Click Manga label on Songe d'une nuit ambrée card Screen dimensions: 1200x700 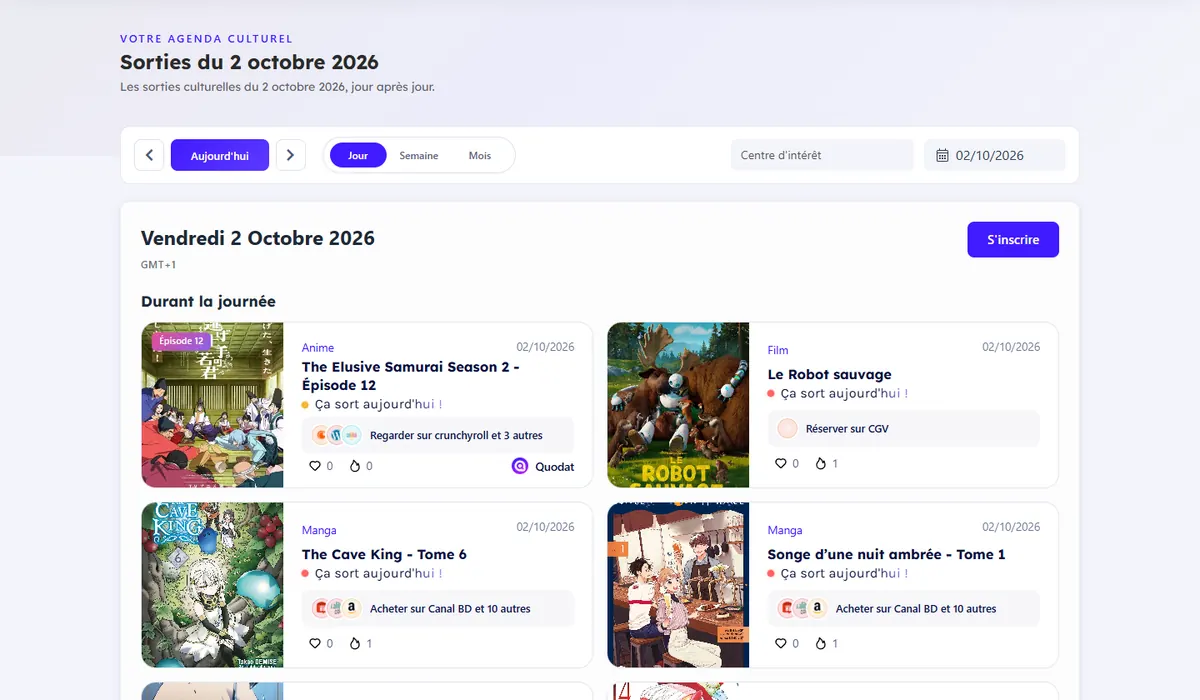(785, 530)
